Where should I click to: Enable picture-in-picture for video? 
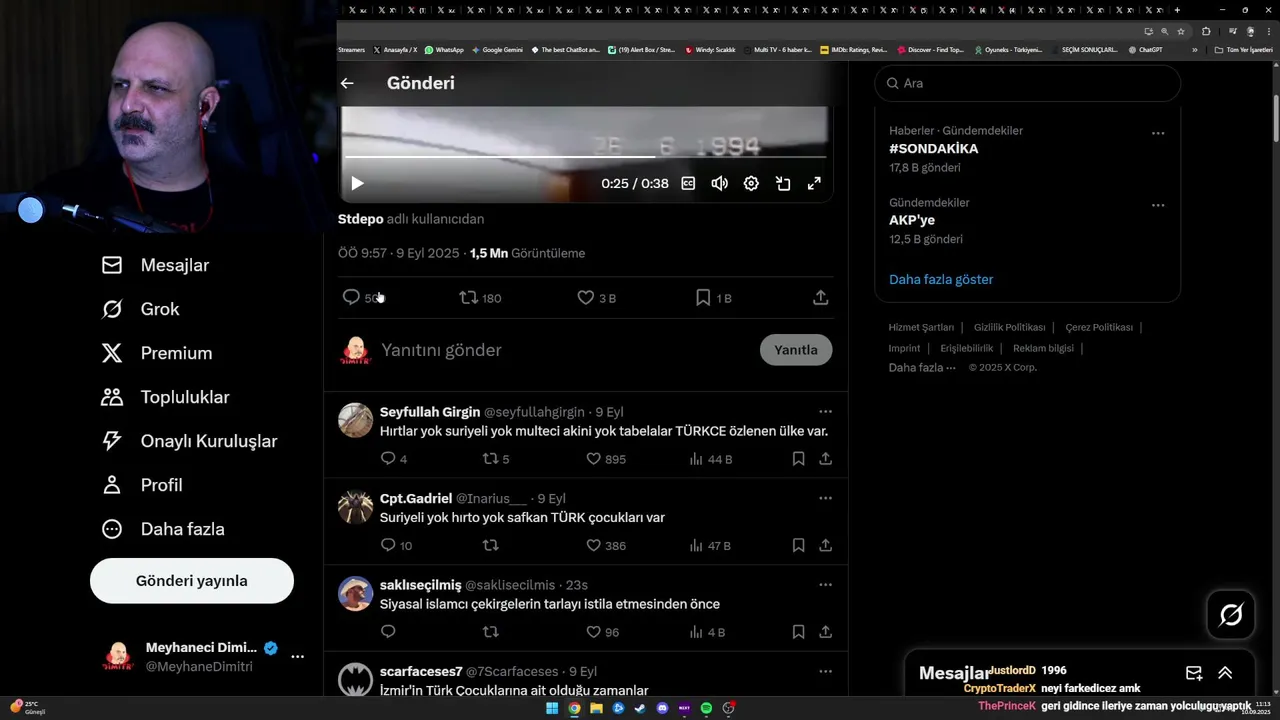[x=783, y=183]
